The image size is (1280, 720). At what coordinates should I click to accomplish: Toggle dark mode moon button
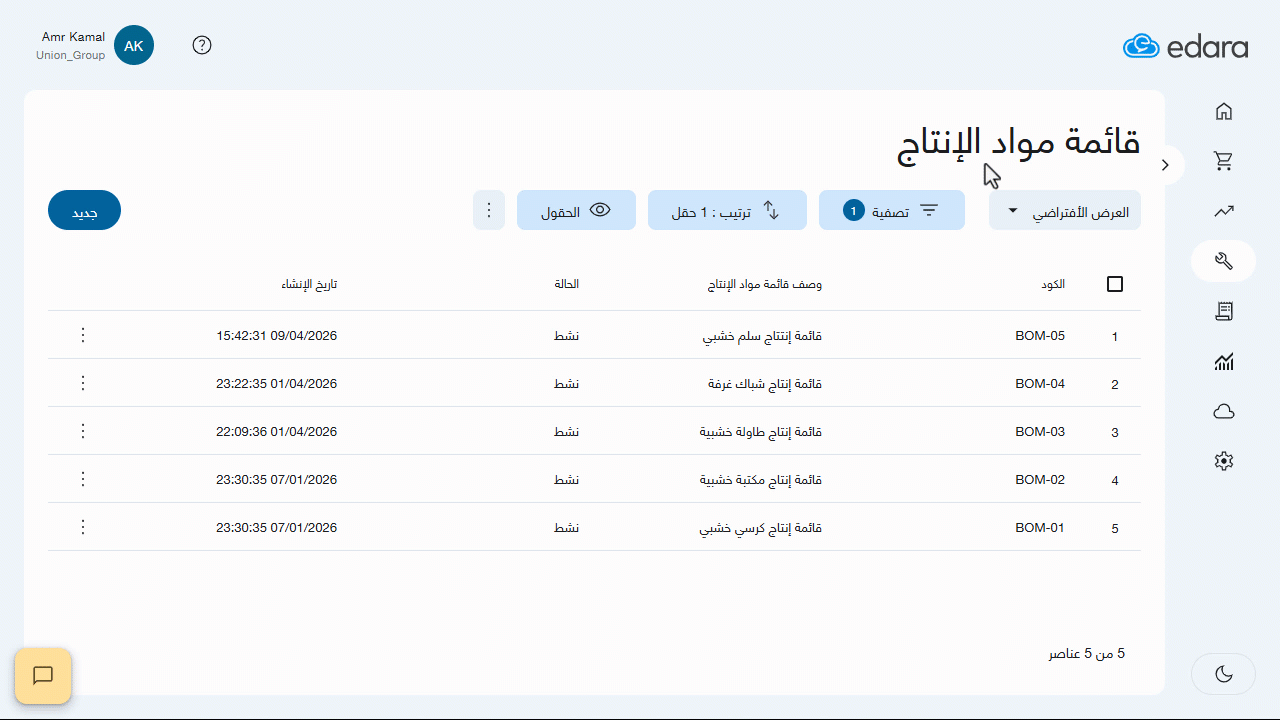pos(1223,674)
